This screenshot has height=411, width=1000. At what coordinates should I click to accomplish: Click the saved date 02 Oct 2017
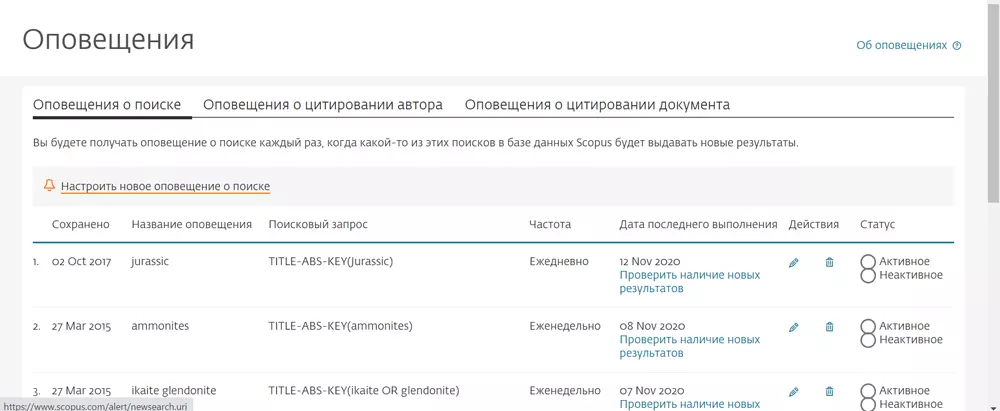(81, 261)
